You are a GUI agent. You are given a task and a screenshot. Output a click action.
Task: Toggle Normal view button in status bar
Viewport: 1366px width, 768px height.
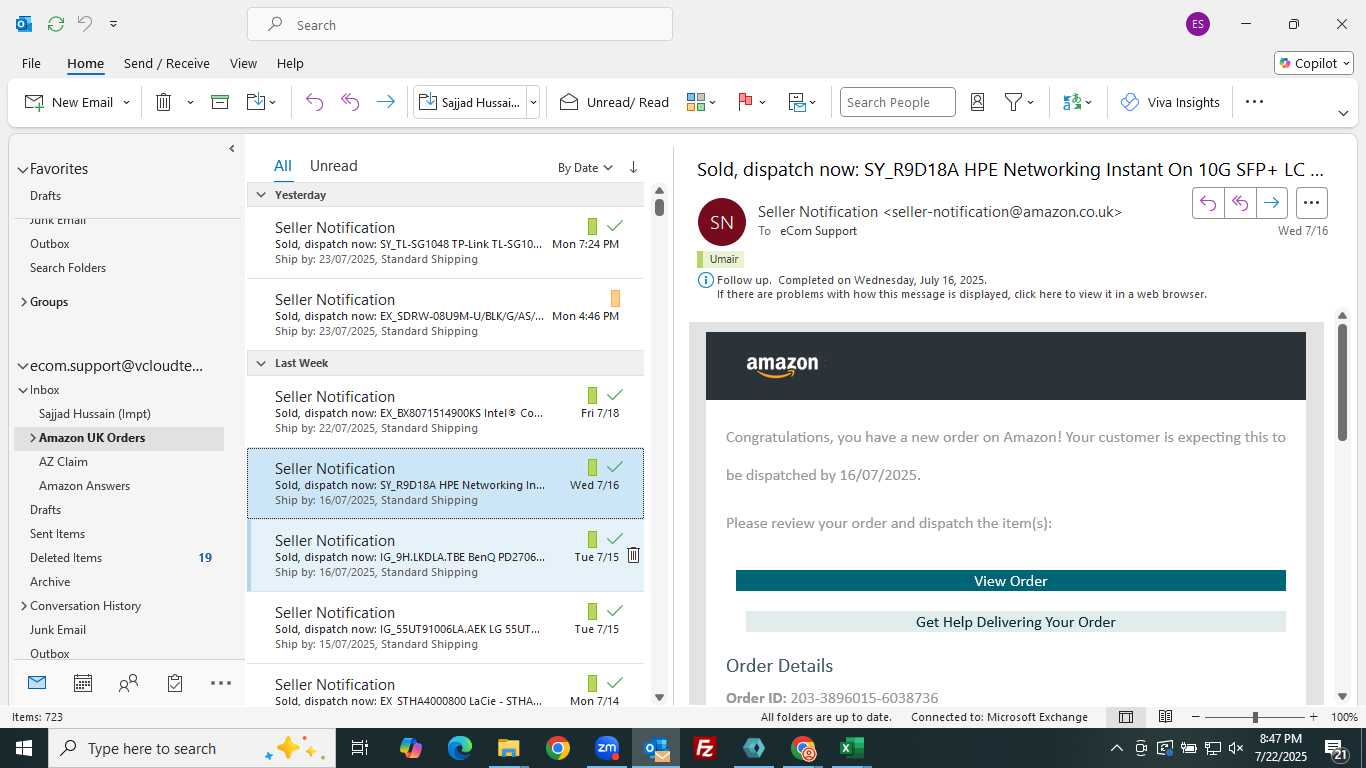(1126, 717)
